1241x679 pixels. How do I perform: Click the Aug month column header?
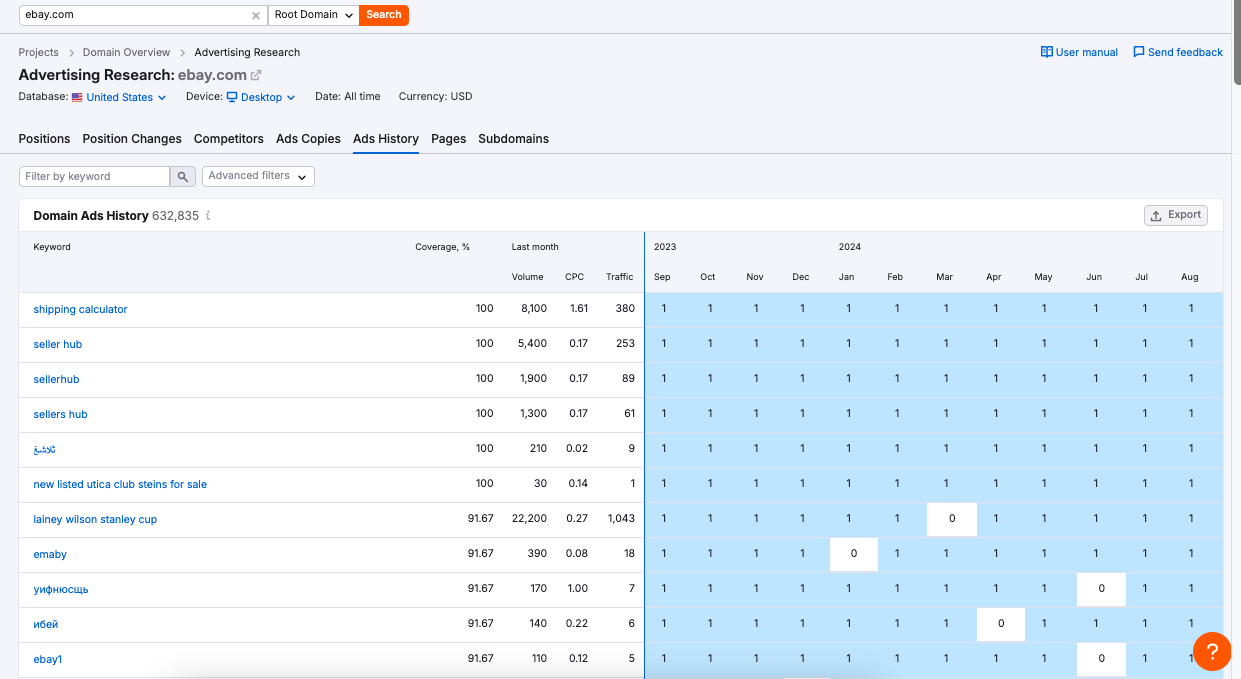click(1189, 277)
